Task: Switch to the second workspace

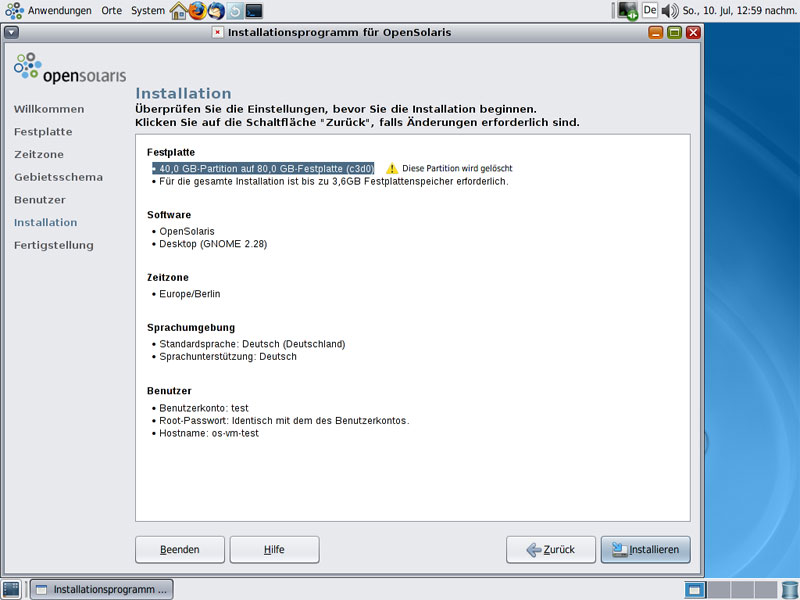Action: 718,589
